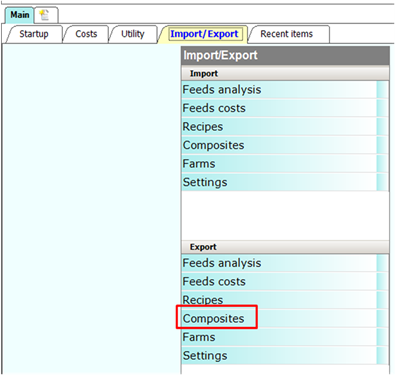This screenshot has width=395, height=375.
Task: Click the Import/Export panel title
Action: [x=285, y=55]
